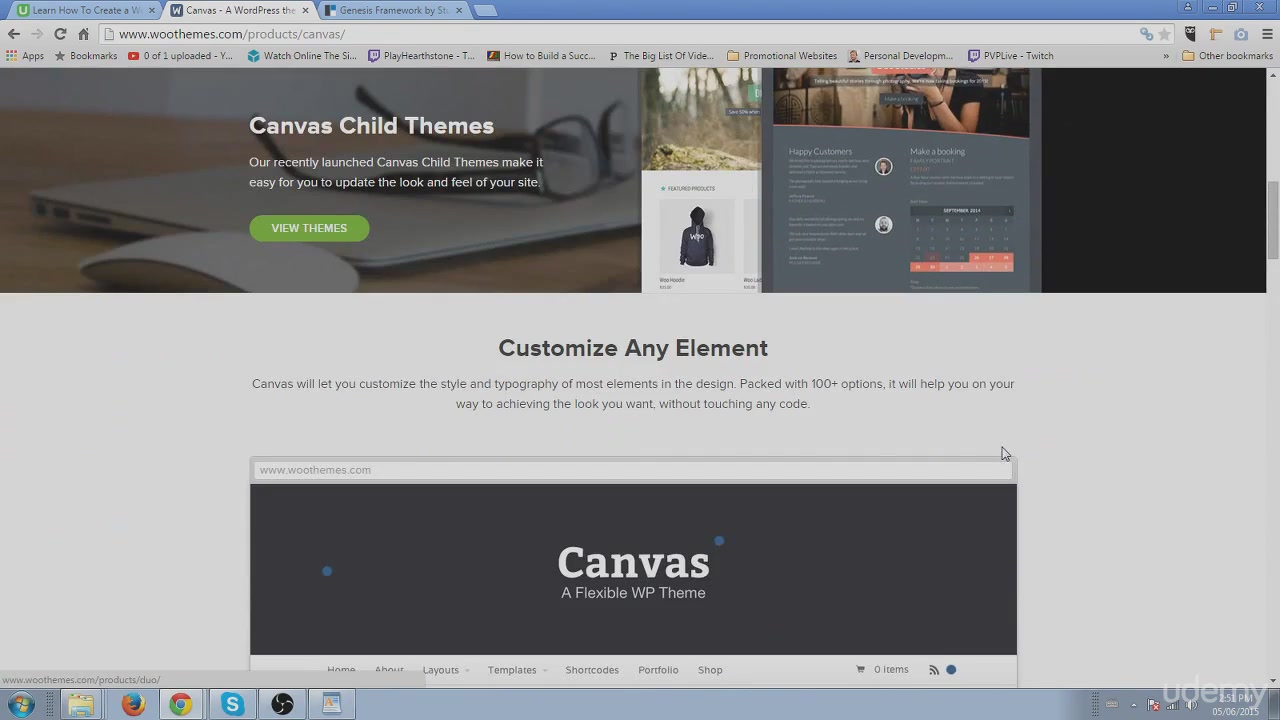
Task: Close the Genesis Framework tab
Action: (x=460, y=10)
